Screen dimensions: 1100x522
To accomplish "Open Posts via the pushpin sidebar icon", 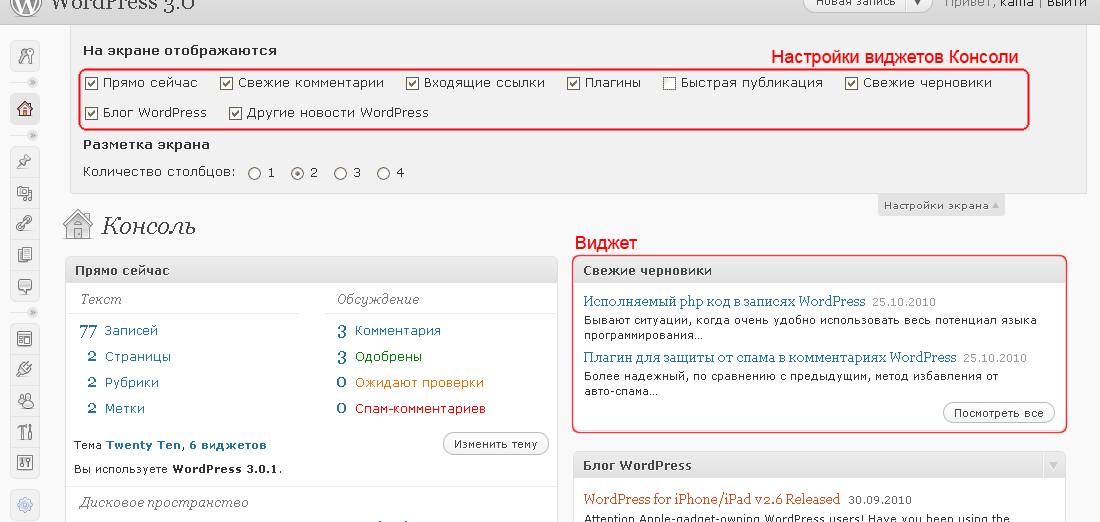I will 25,161.
